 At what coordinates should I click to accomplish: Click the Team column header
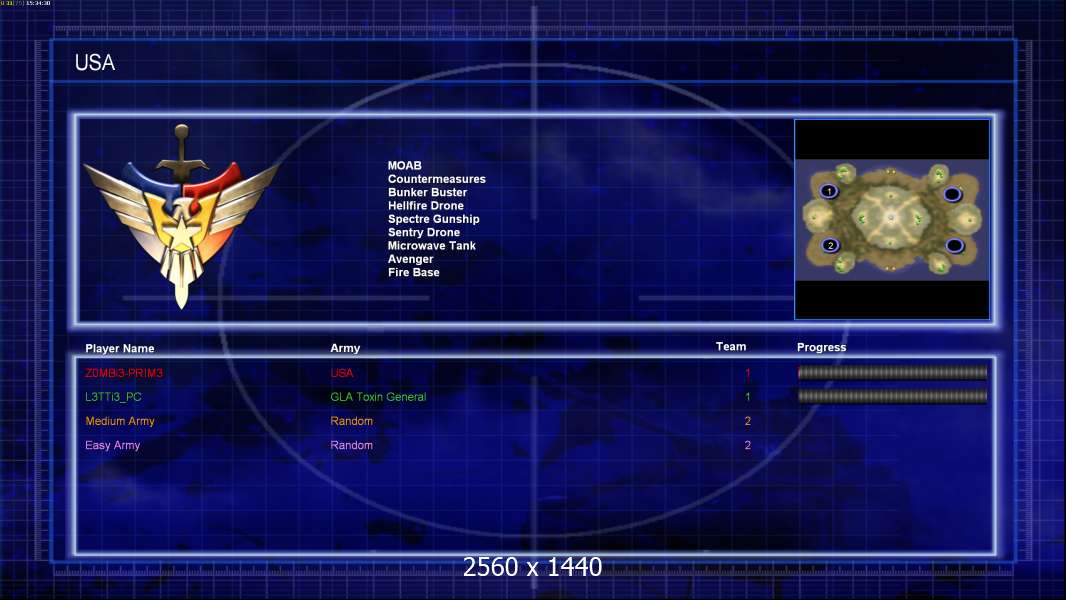[731, 347]
